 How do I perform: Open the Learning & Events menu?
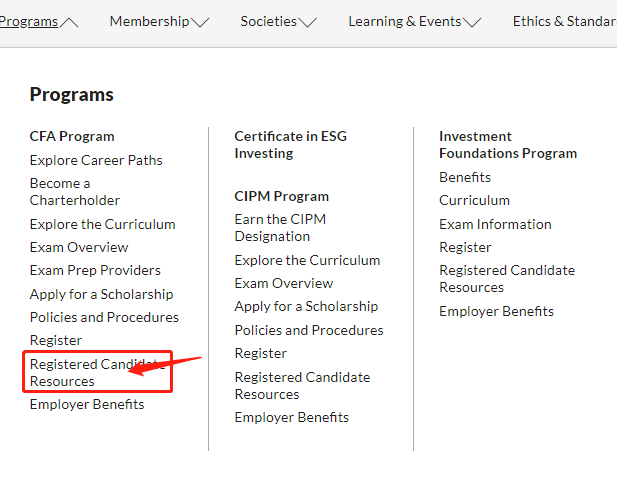tap(414, 22)
